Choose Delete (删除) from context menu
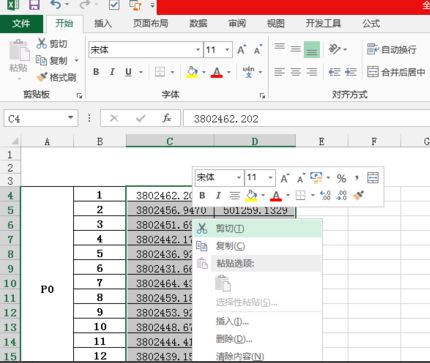Screen dimensions: 430x363 (257, 339)
